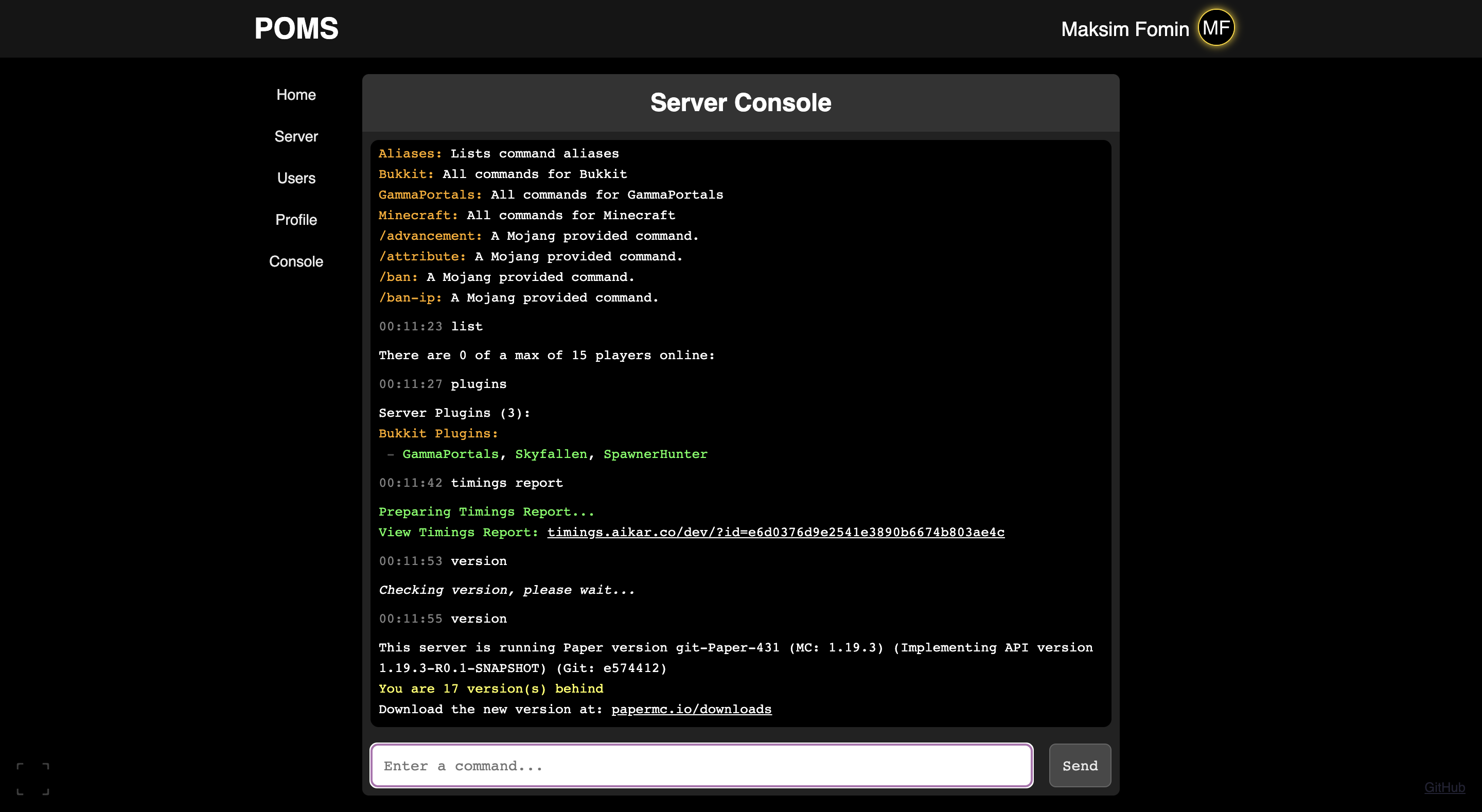Click the Maksim Fomin username
Image resolution: width=1482 pixels, height=812 pixels.
pyautogui.click(x=1125, y=29)
